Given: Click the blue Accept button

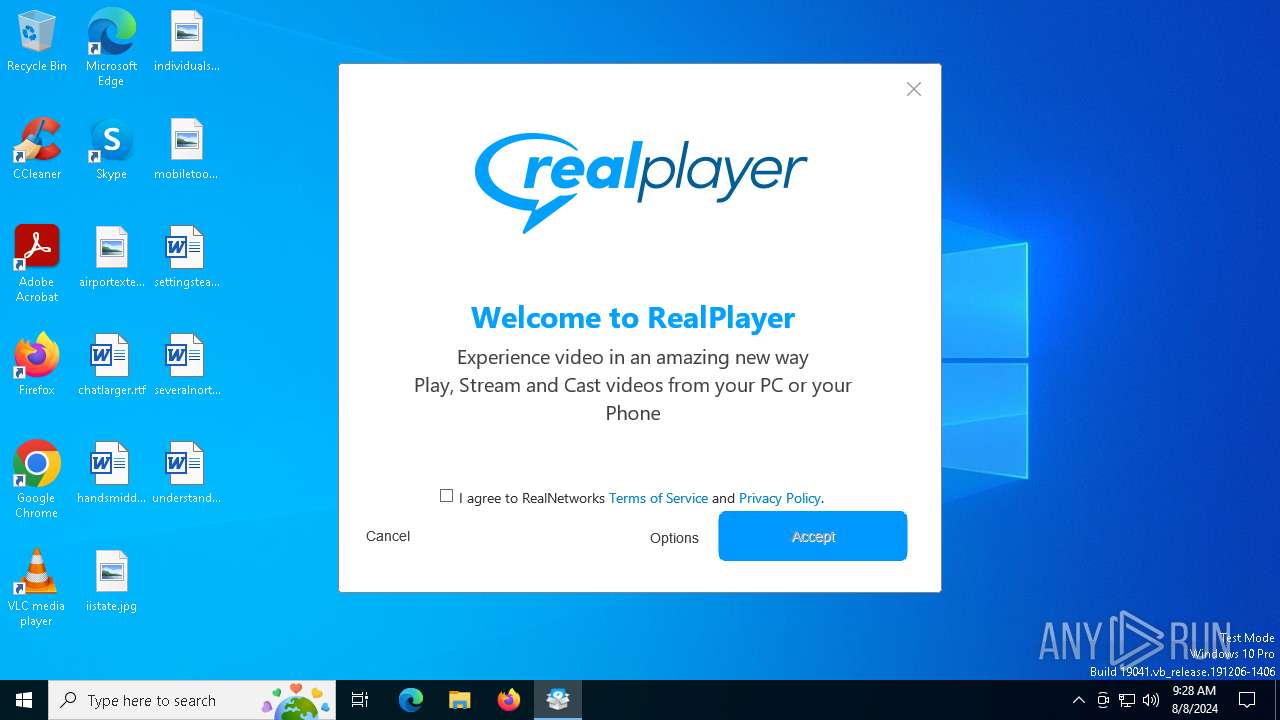Looking at the screenshot, I should point(813,536).
